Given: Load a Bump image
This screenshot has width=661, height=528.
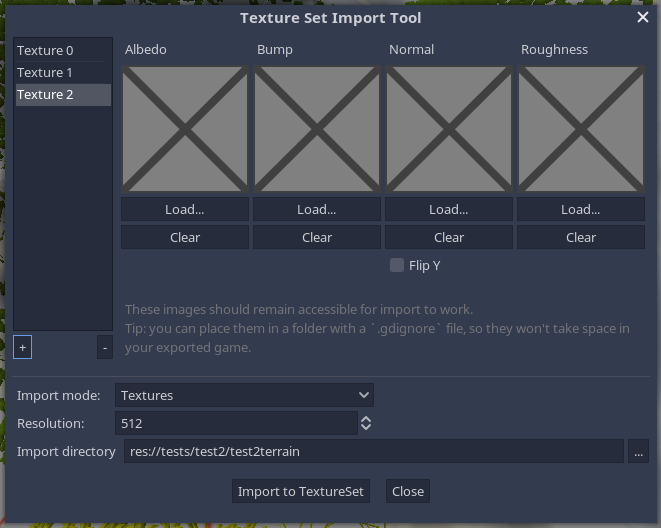Looking at the screenshot, I should point(317,209).
